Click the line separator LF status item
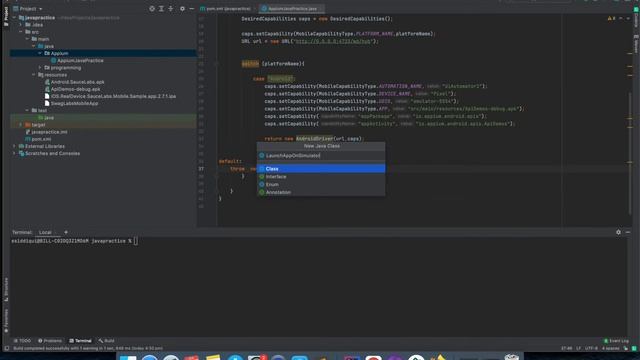This screenshot has width=640, height=360. 578,348
